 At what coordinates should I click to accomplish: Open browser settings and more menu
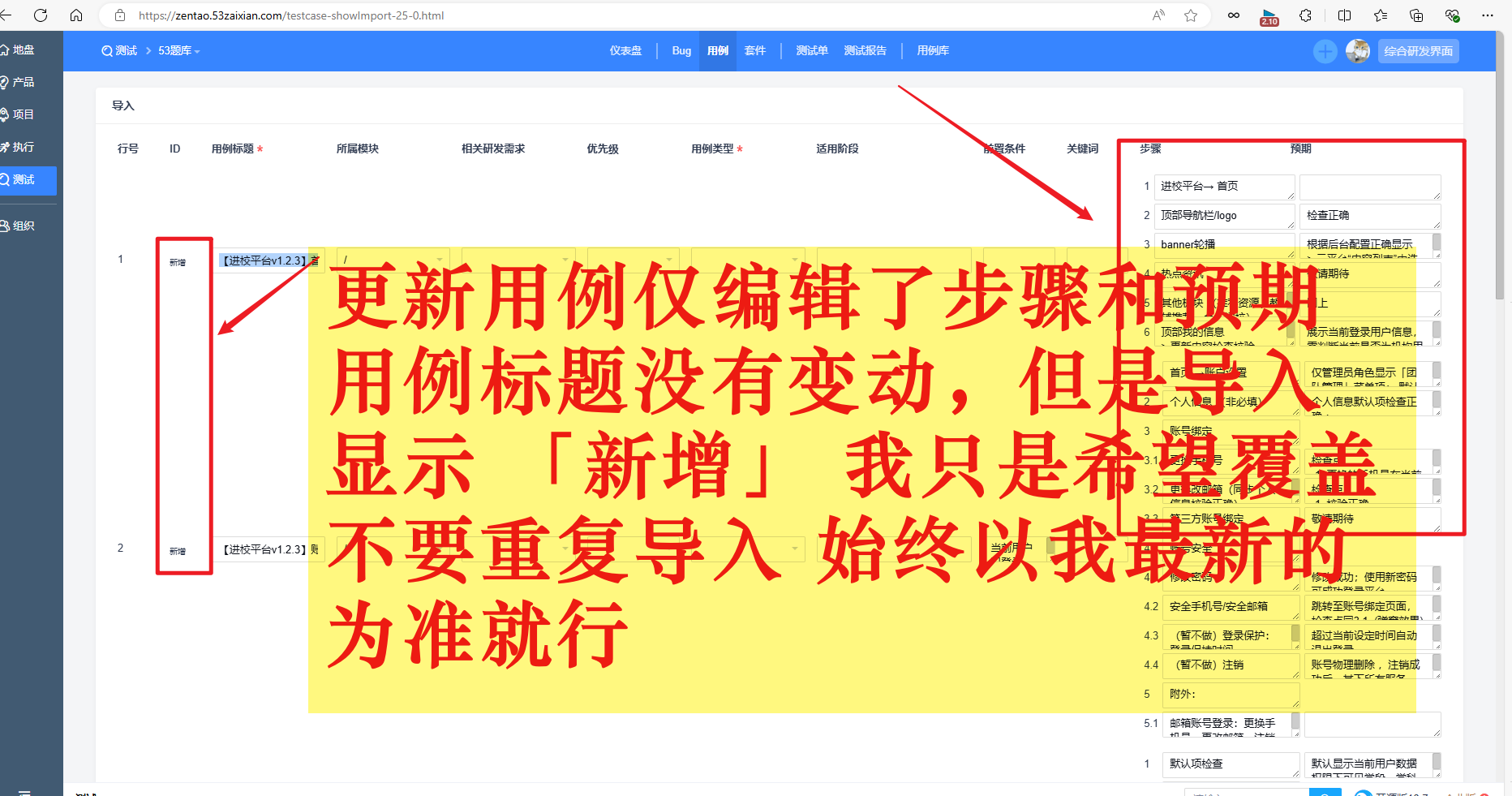(1488, 15)
